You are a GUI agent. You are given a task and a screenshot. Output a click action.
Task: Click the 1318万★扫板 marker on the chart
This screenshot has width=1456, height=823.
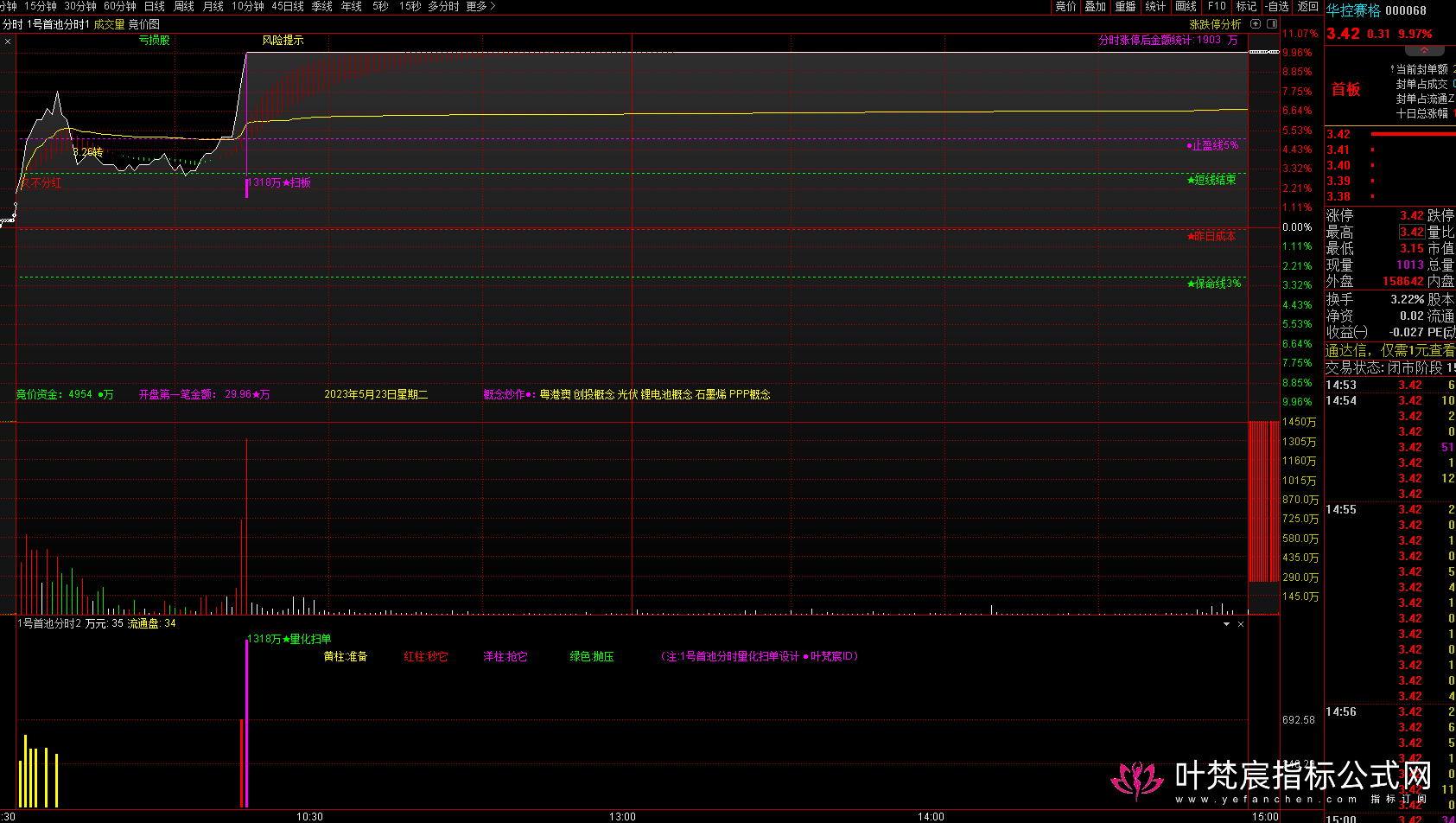click(x=280, y=183)
